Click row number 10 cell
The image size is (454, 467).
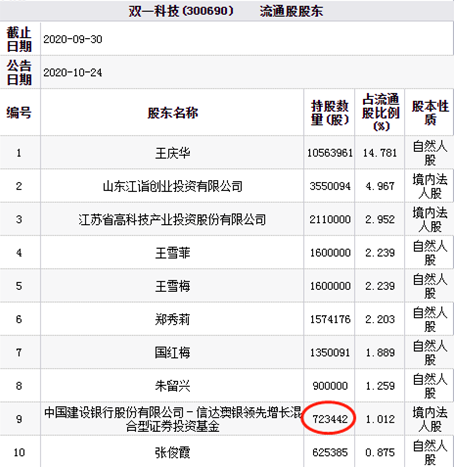click(19, 452)
